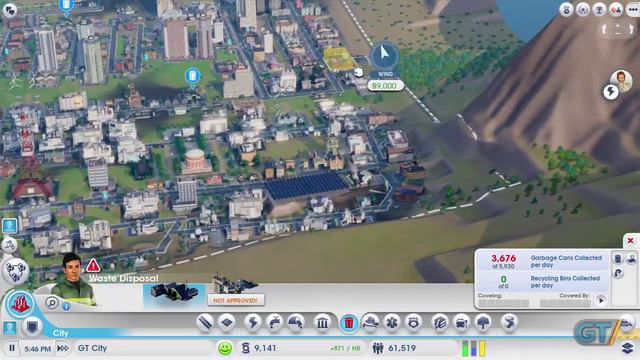
Task: Click the Covering progress bar
Action: (x=504, y=303)
